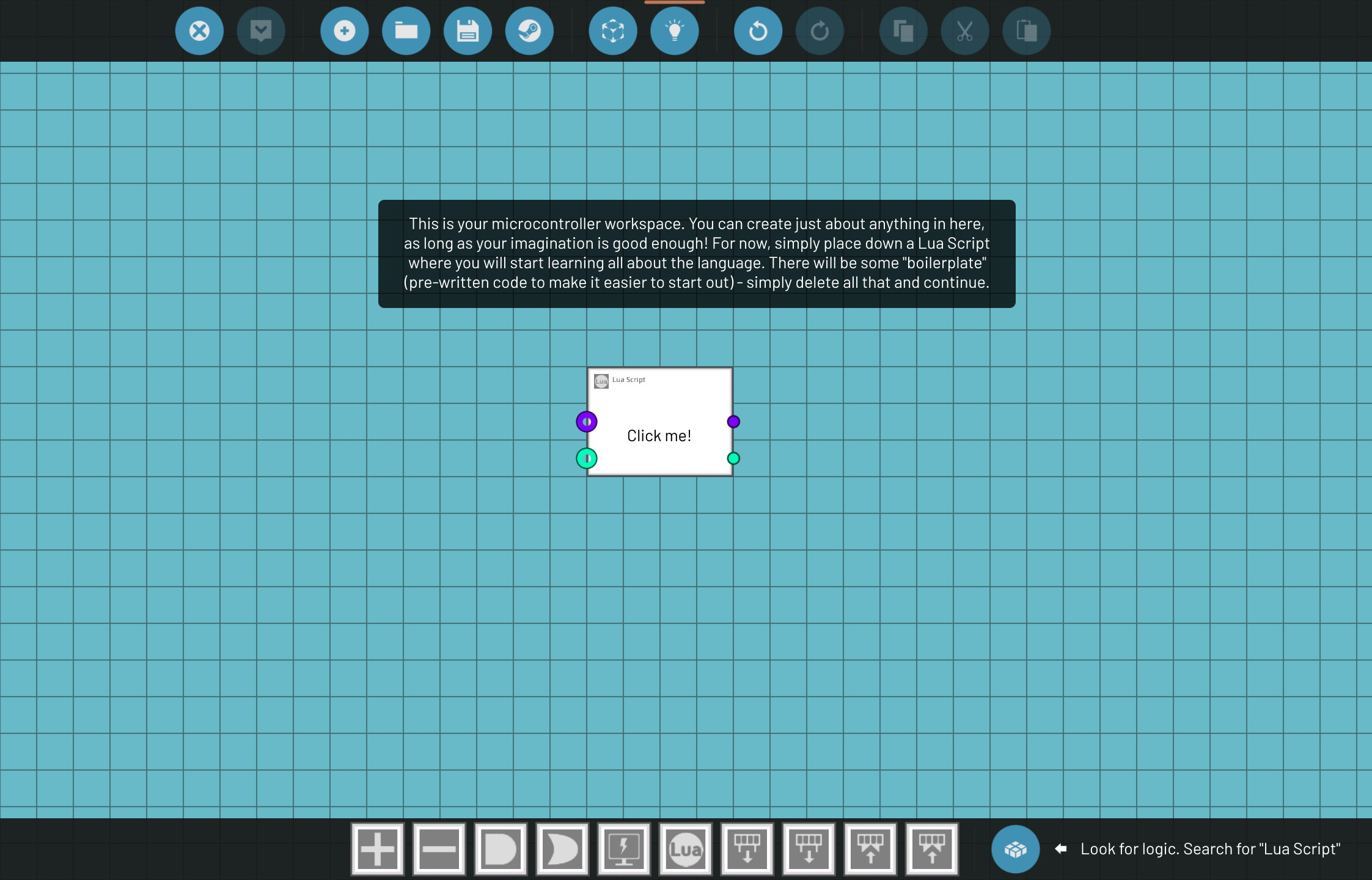The width and height of the screenshot is (1372, 880).
Task: Select the Add block in hotbar
Action: click(378, 849)
